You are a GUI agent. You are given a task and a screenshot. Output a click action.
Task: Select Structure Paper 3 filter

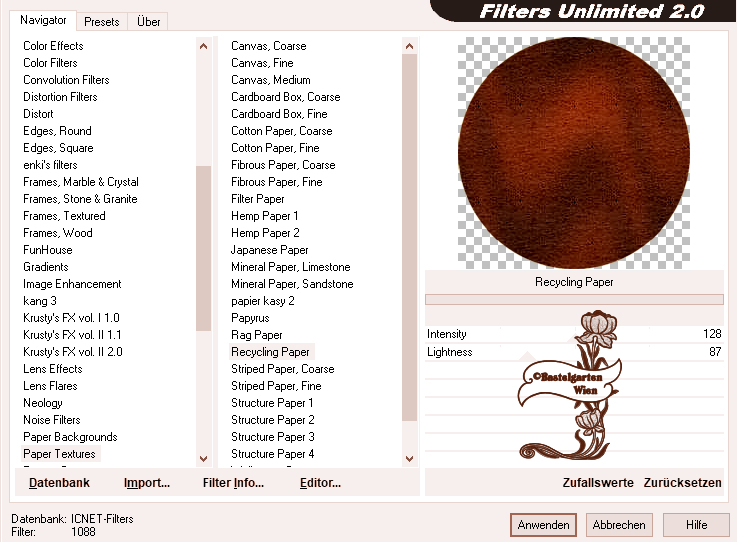tap(273, 437)
